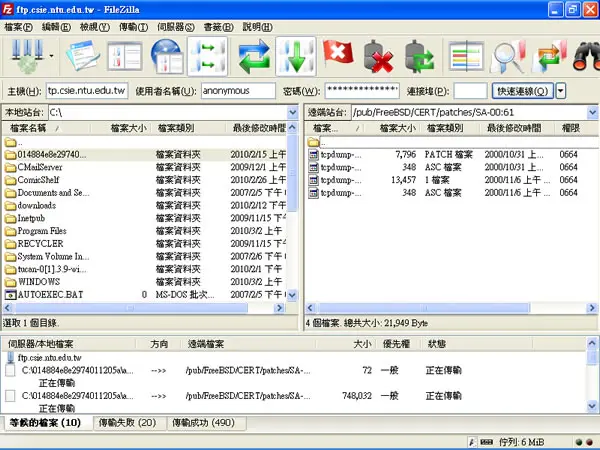Viewport: 600px width, 450px height.
Task: Open the local site path dropdown
Action: 293,112
